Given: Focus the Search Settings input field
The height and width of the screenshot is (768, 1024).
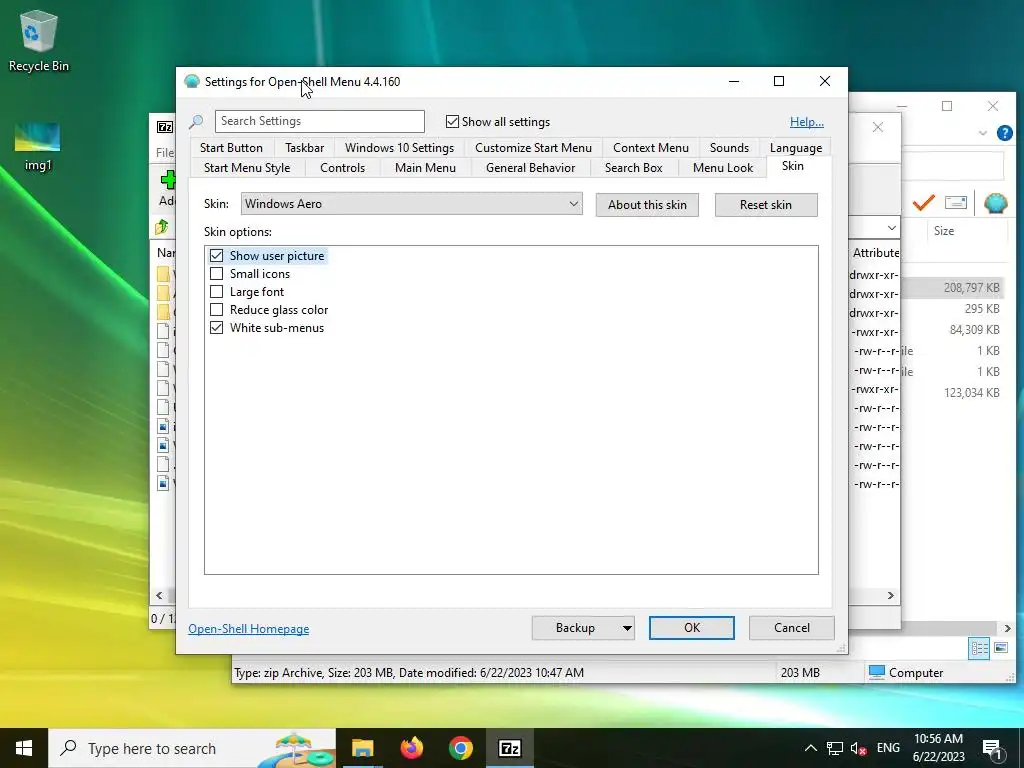Looking at the screenshot, I should tap(319, 121).
